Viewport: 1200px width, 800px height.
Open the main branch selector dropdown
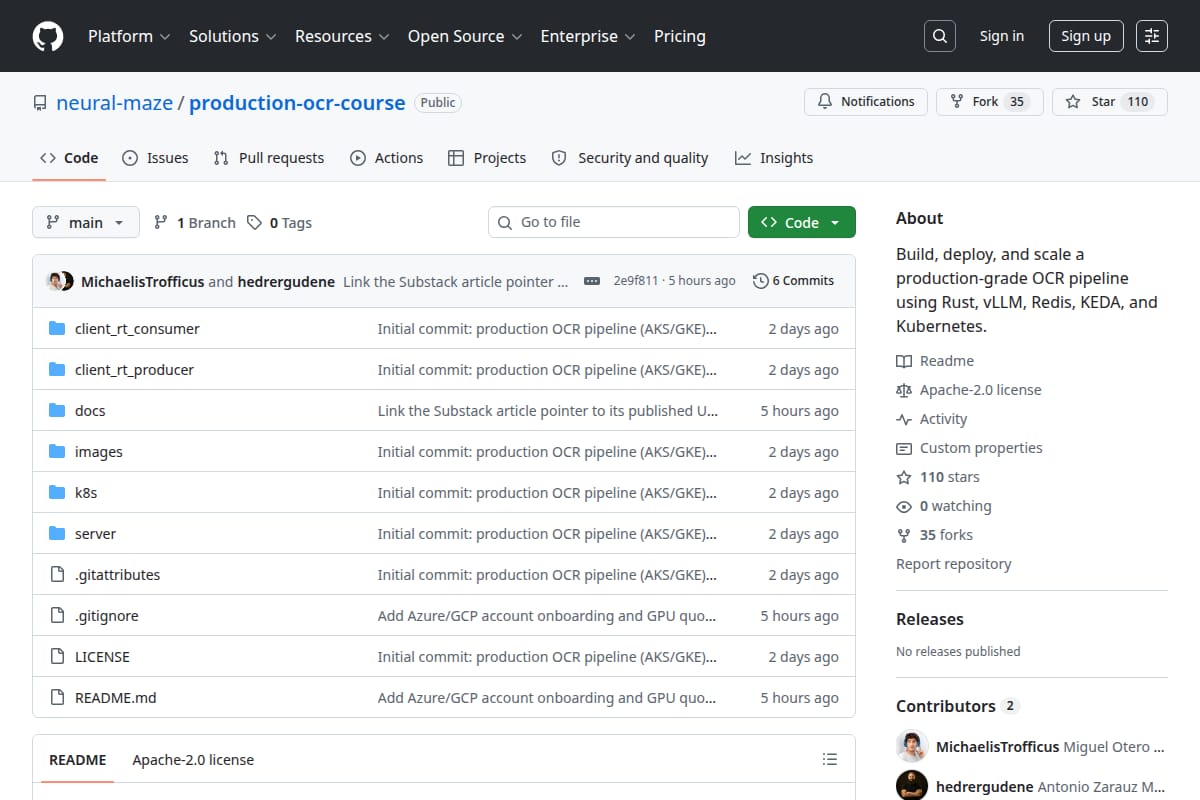point(85,222)
